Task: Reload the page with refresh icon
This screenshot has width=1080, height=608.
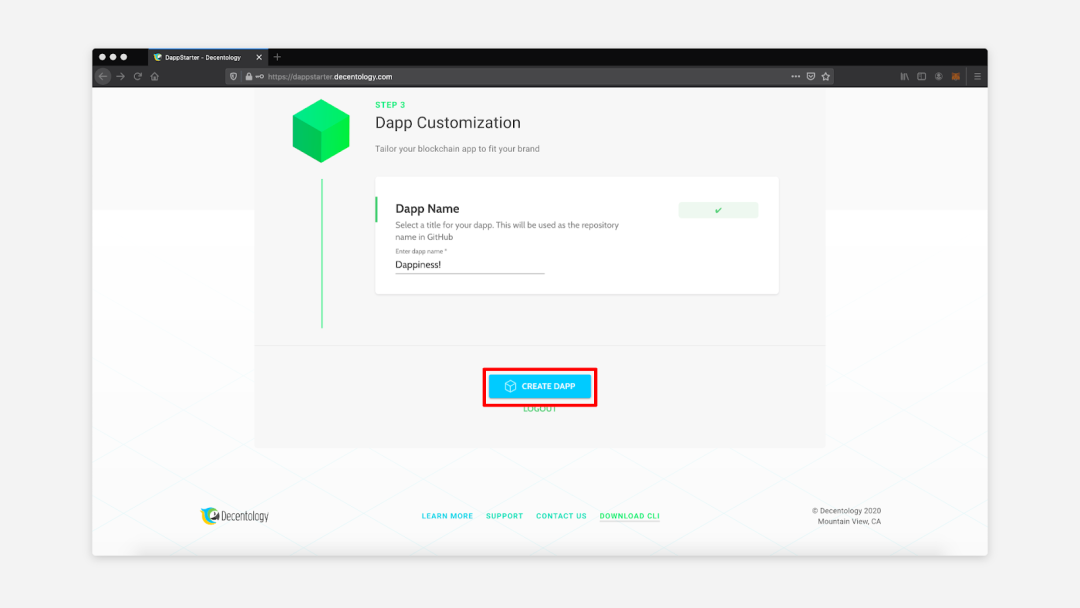Action: pos(138,76)
